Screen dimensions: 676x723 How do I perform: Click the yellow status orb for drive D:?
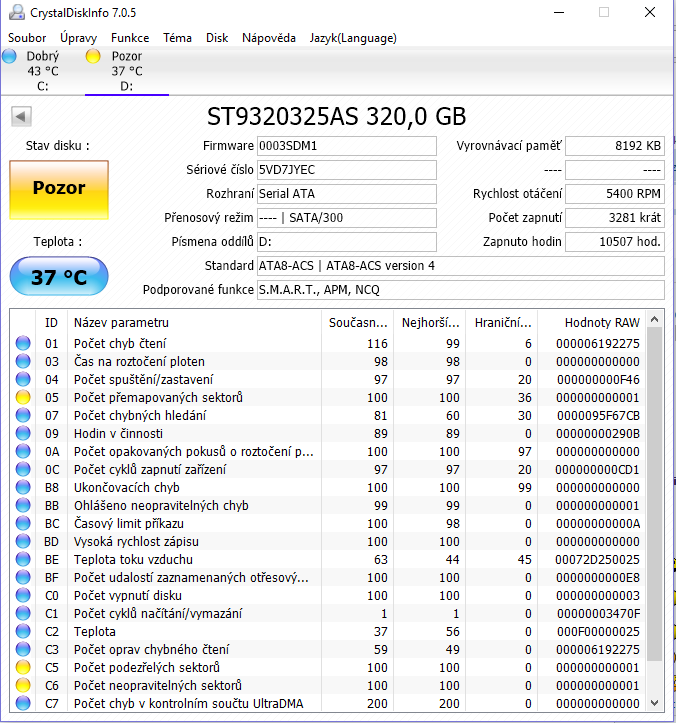[93, 56]
